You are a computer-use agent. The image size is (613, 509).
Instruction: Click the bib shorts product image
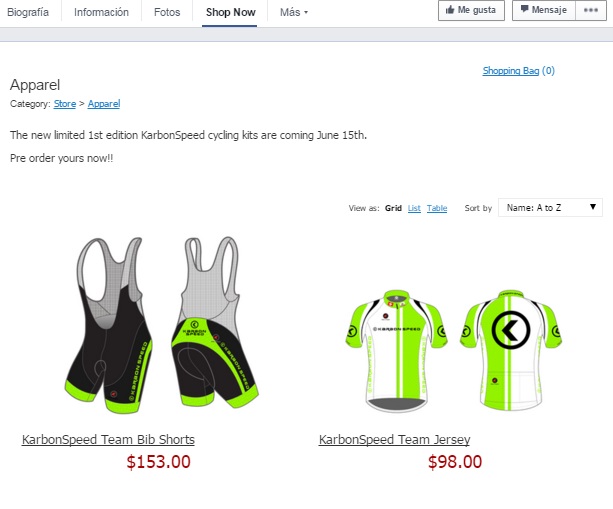(161, 325)
